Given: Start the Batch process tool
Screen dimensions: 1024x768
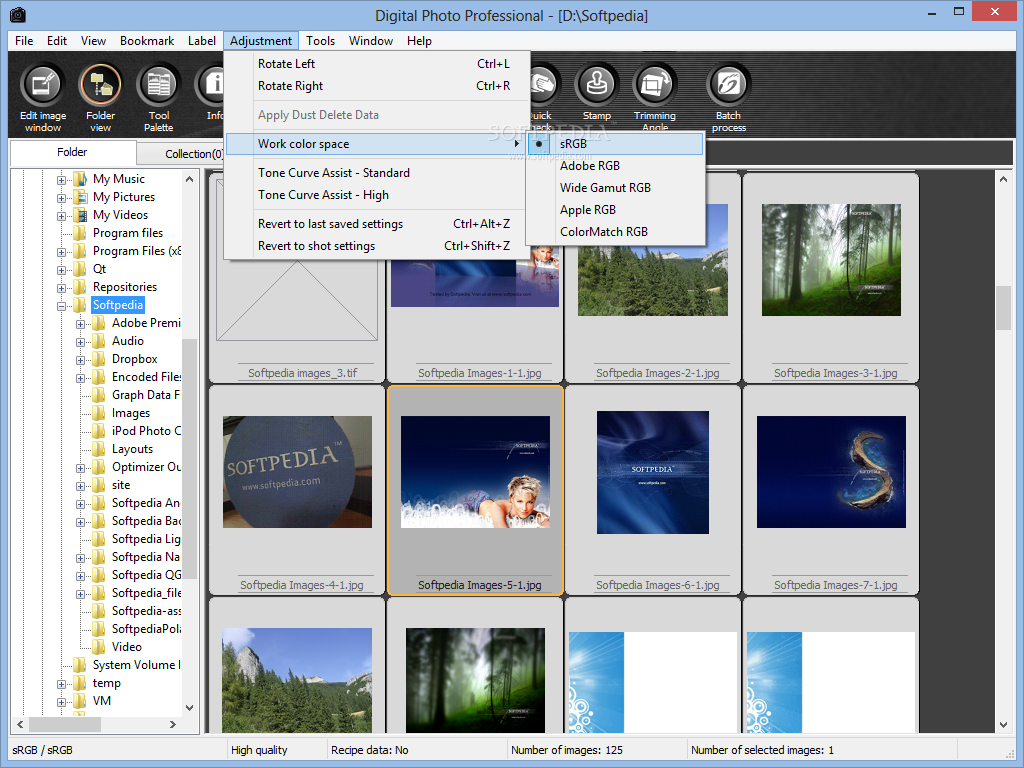Looking at the screenshot, I should click(x=729, y=98).
